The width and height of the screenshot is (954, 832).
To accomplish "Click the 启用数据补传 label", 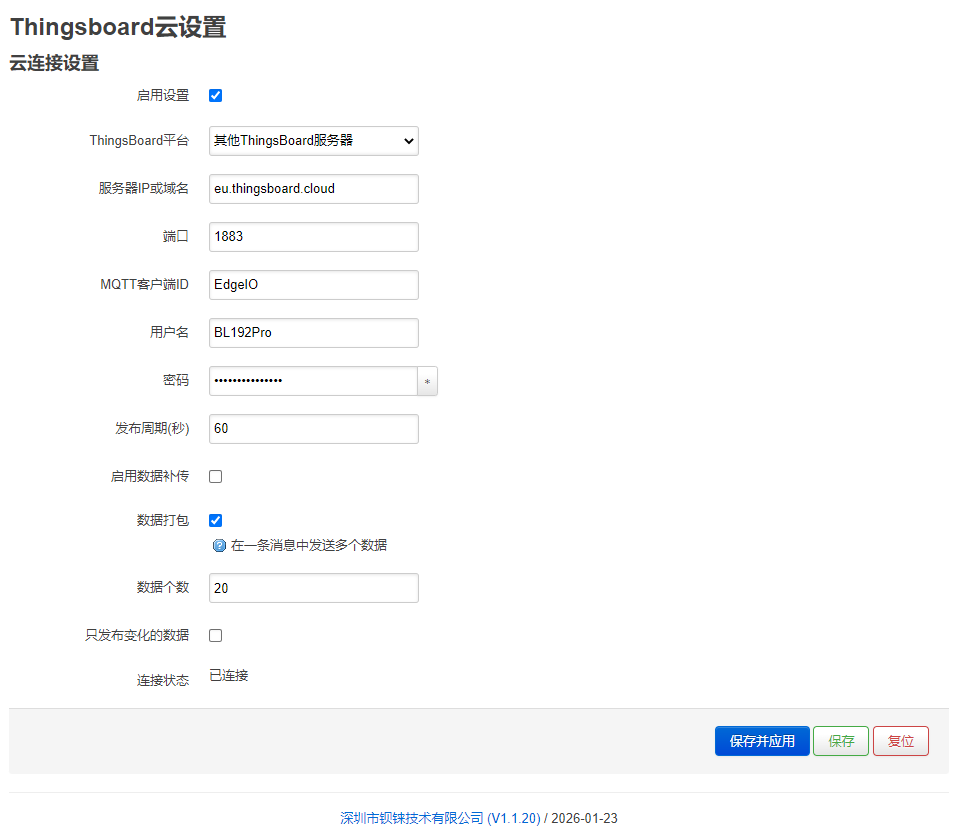I will [150, 477].
